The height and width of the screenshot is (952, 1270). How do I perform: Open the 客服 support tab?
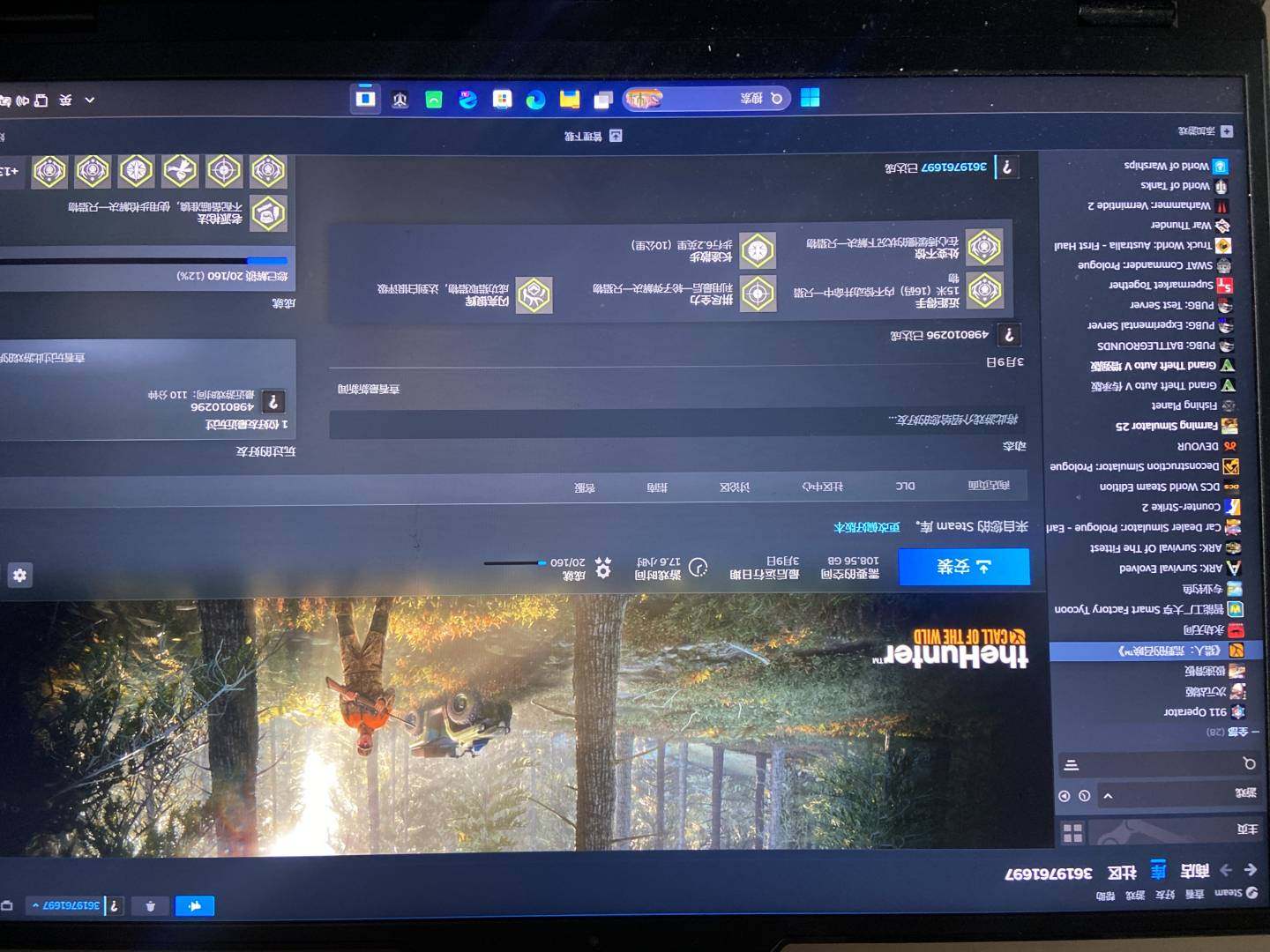(584, 487)
